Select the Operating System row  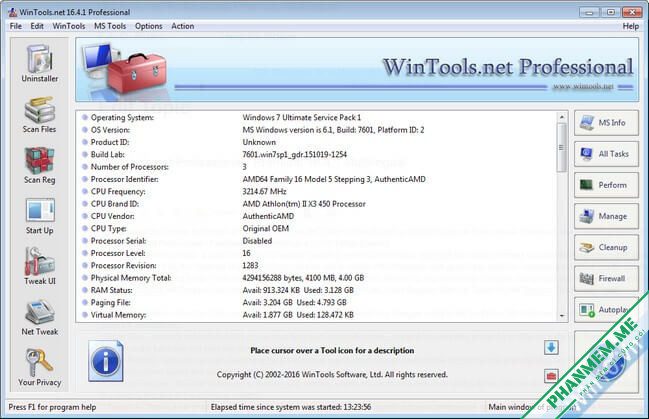coord(317,118)
